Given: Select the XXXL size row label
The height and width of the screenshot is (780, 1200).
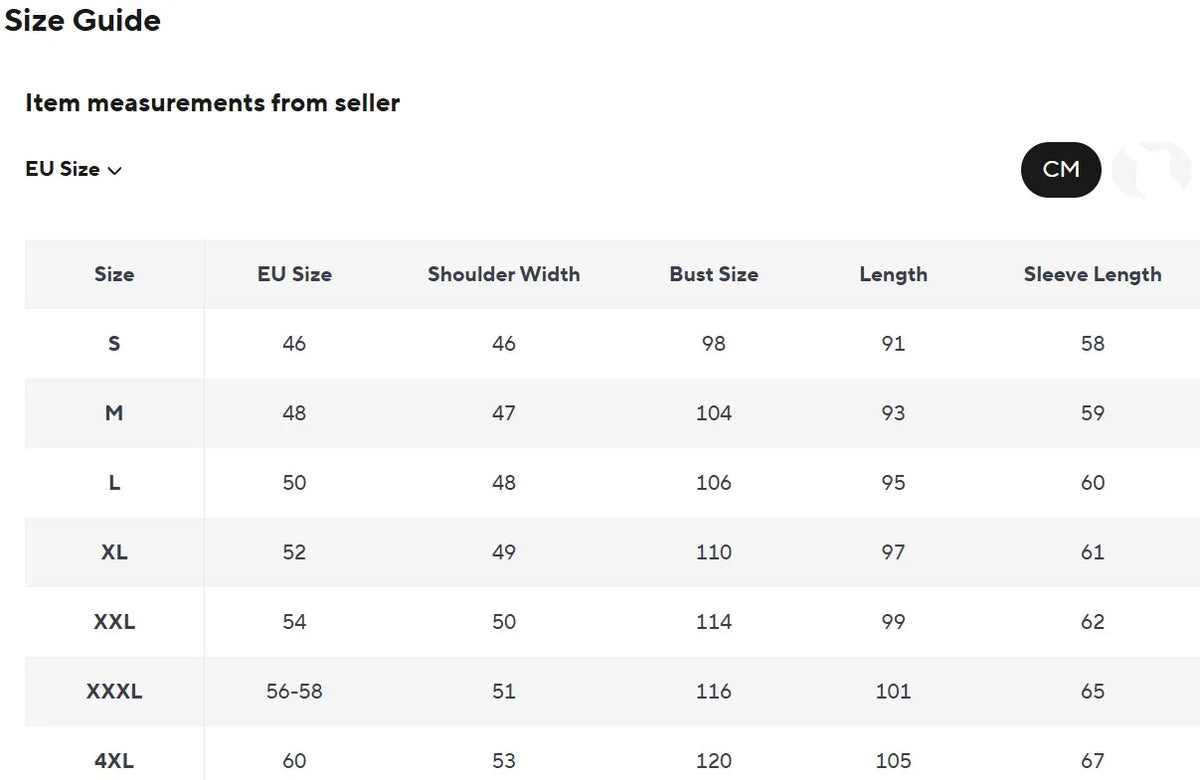Looking at the screenshot, I should [114, 691].
